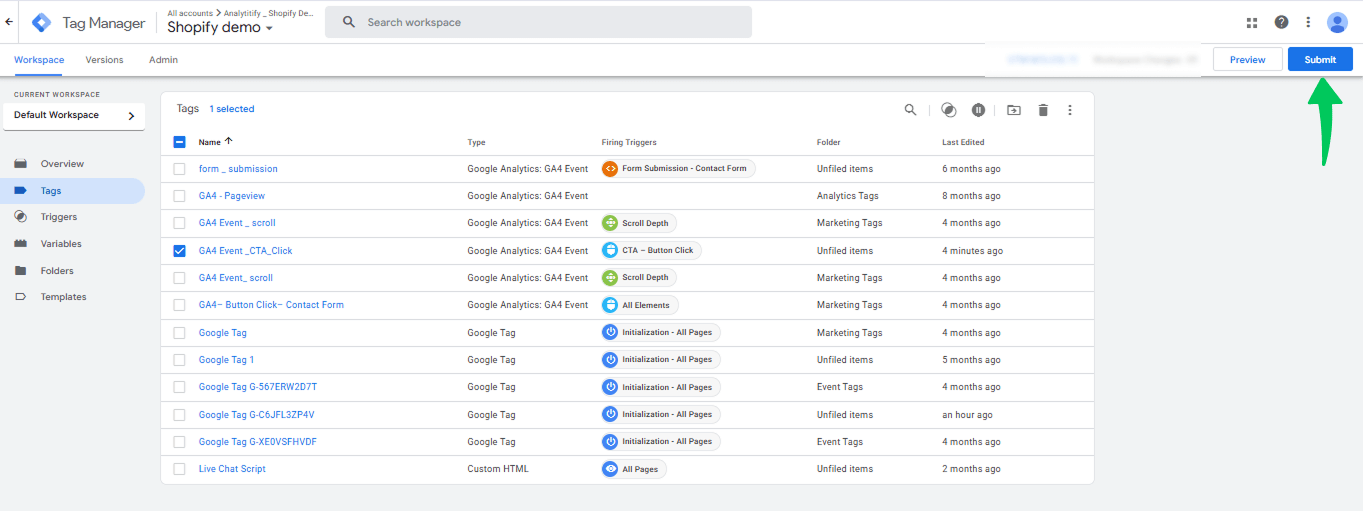Viewport: 1363px width, 511px height.
Task: Open the account avatar menu
Action: click(1337, 22)
